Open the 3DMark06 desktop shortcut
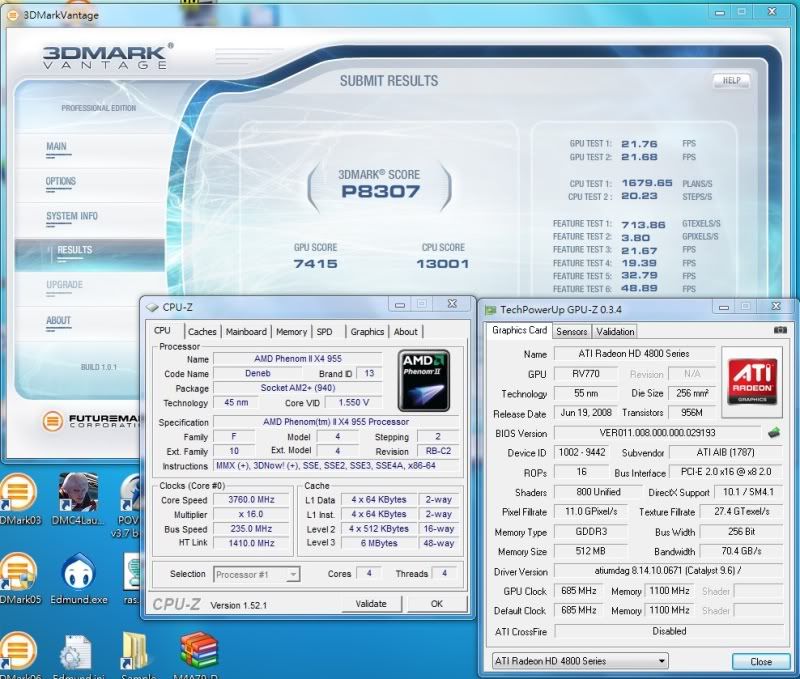 tap(19, 656)
